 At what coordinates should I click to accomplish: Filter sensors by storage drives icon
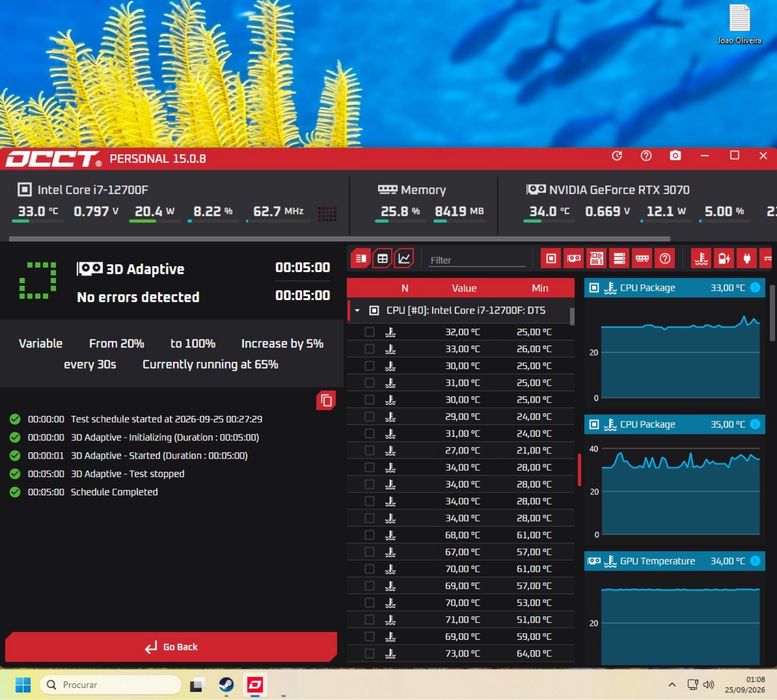[619, 259]
